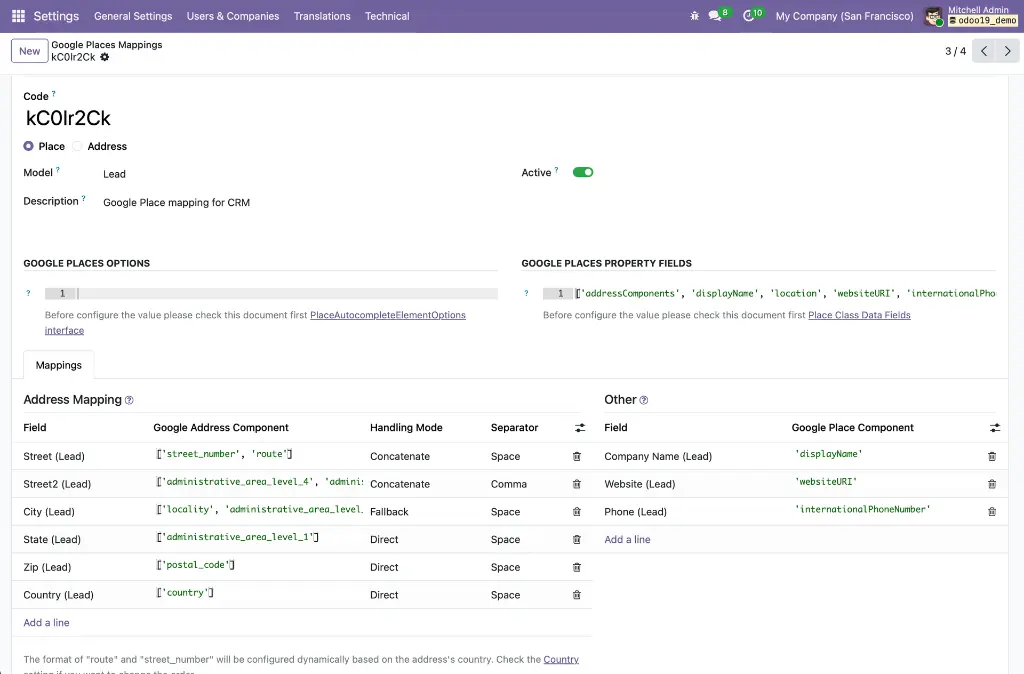Click help icon next to Other heading
Image resolution: width=1024 pixels, height=674 pixels.
644,400
